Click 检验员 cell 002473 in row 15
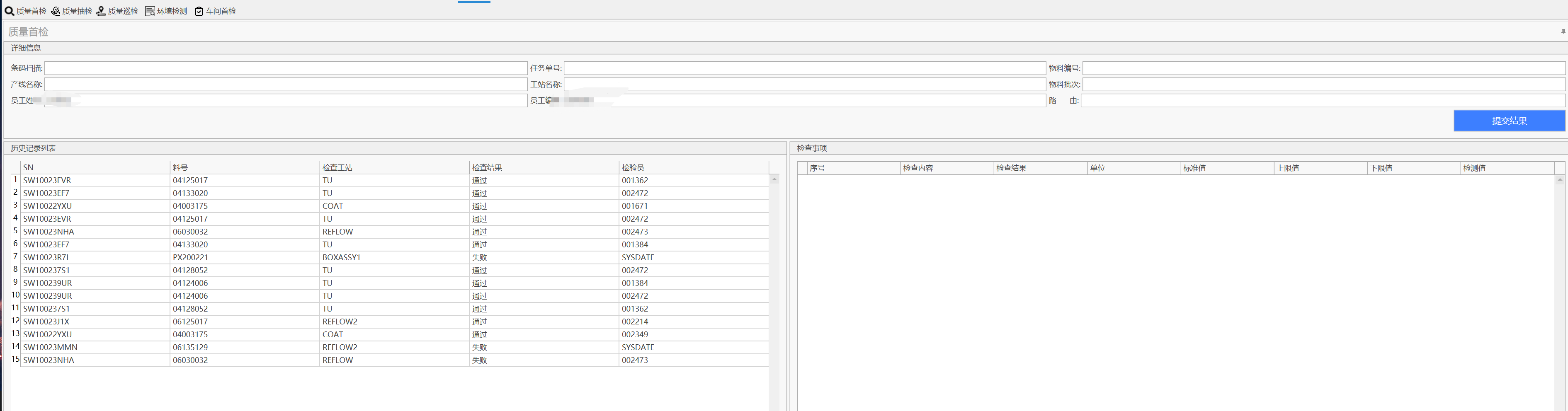 point(694,360)
